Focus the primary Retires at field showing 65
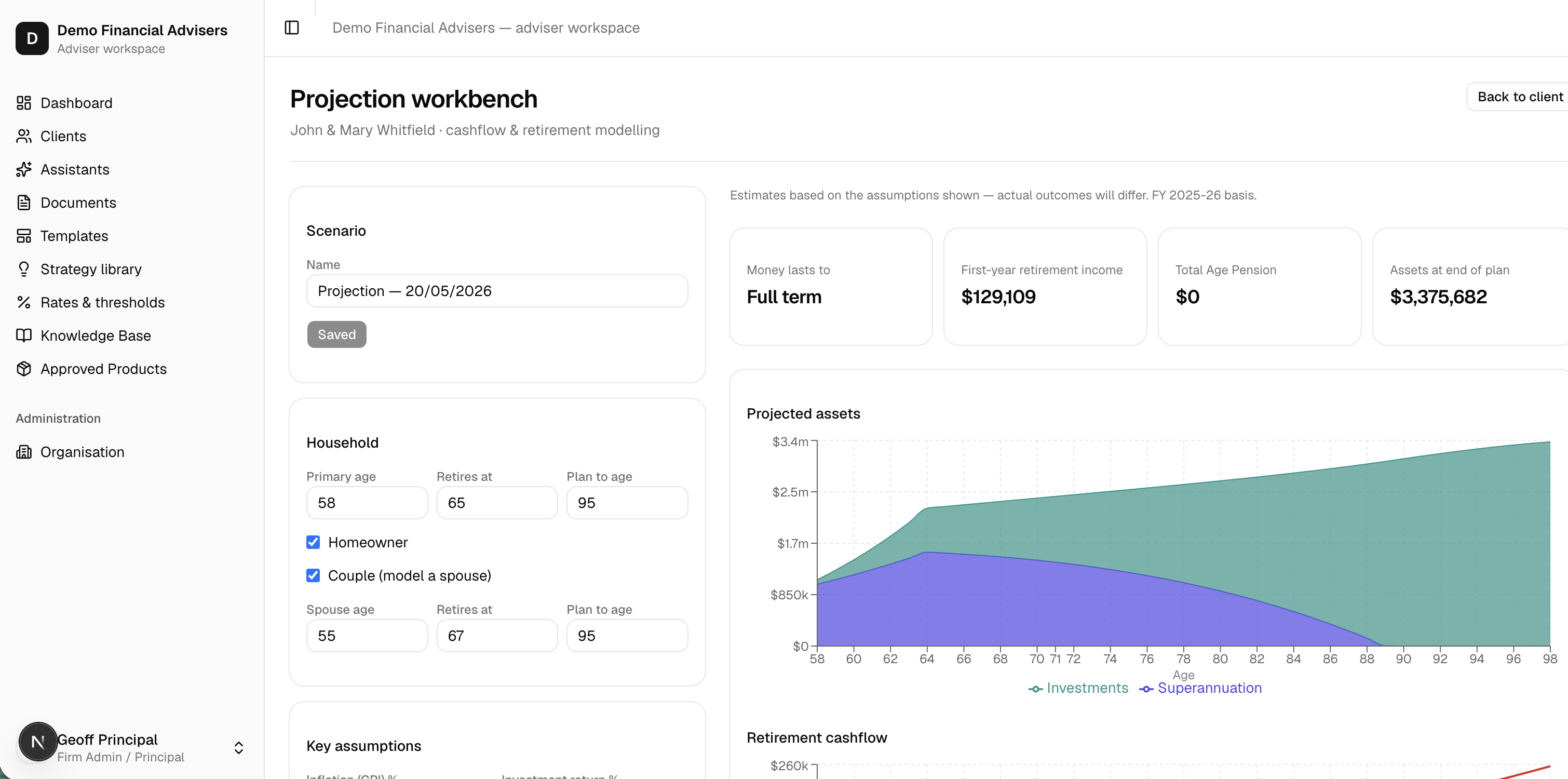Viewport: 1568px width, 779px height. click(x=497, y=503)
